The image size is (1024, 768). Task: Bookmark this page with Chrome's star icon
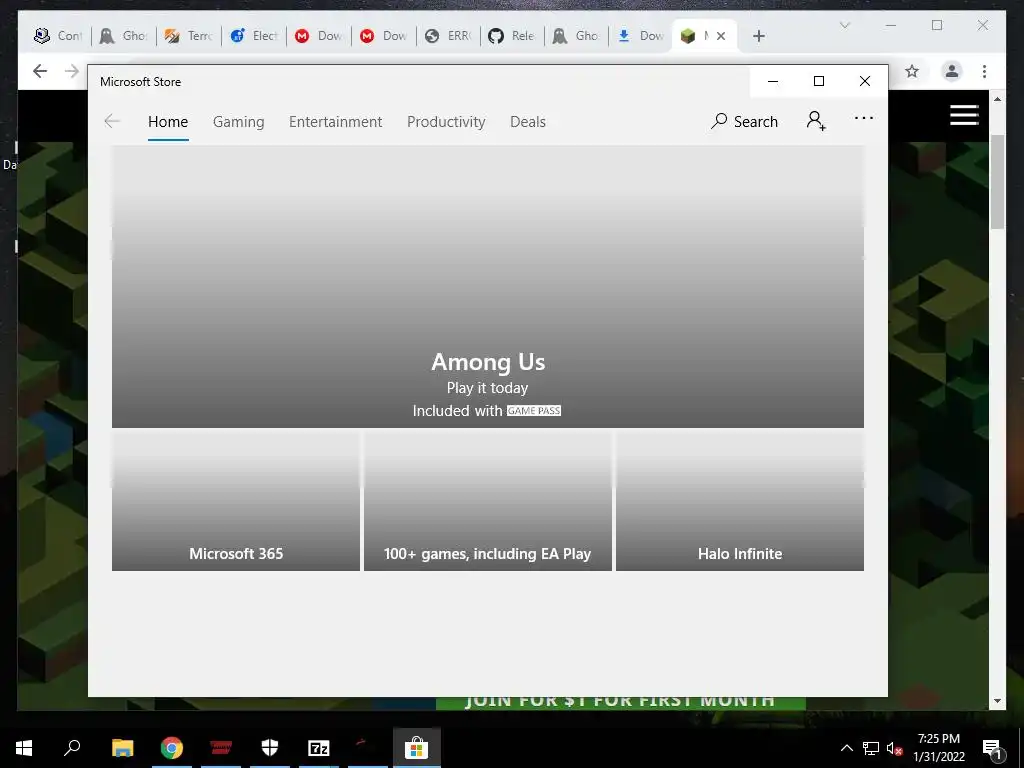click(x=912, y=71)
